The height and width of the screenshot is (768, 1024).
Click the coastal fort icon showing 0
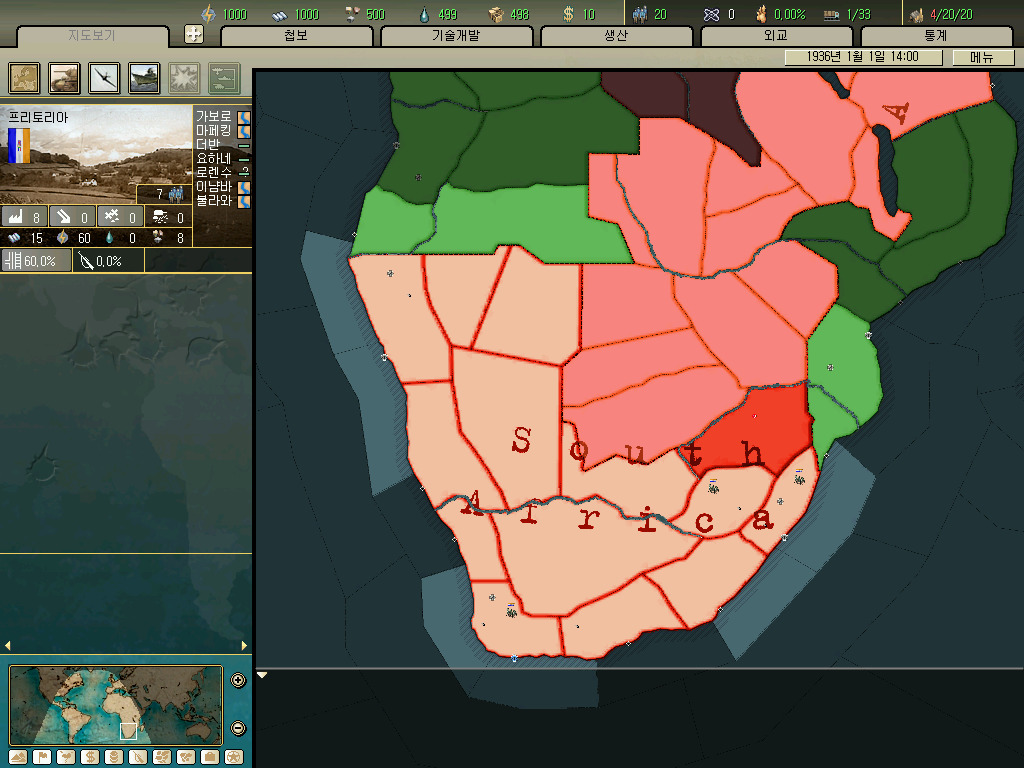tap(72, 216)
